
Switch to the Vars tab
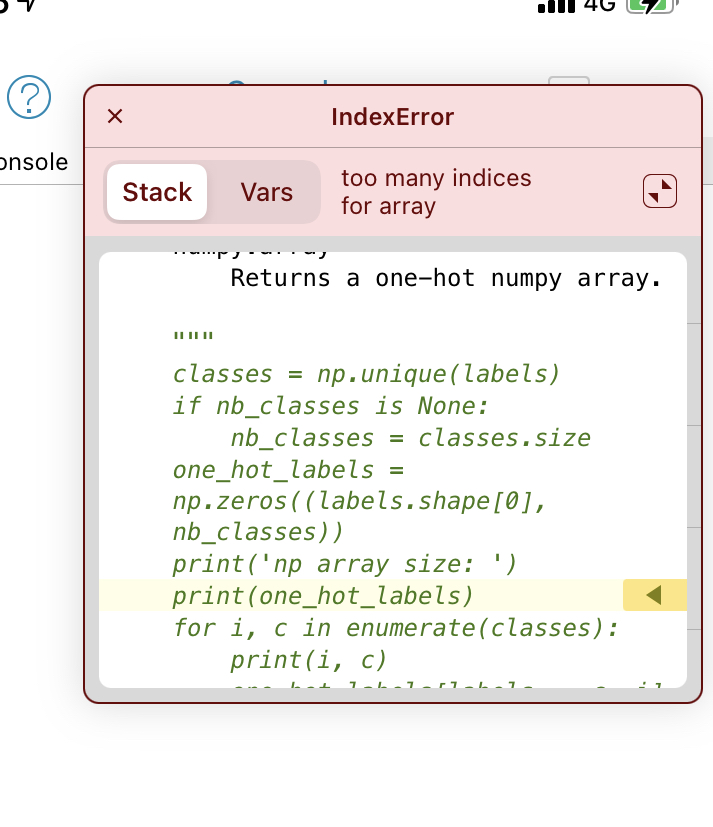click(x=266, y=192)
